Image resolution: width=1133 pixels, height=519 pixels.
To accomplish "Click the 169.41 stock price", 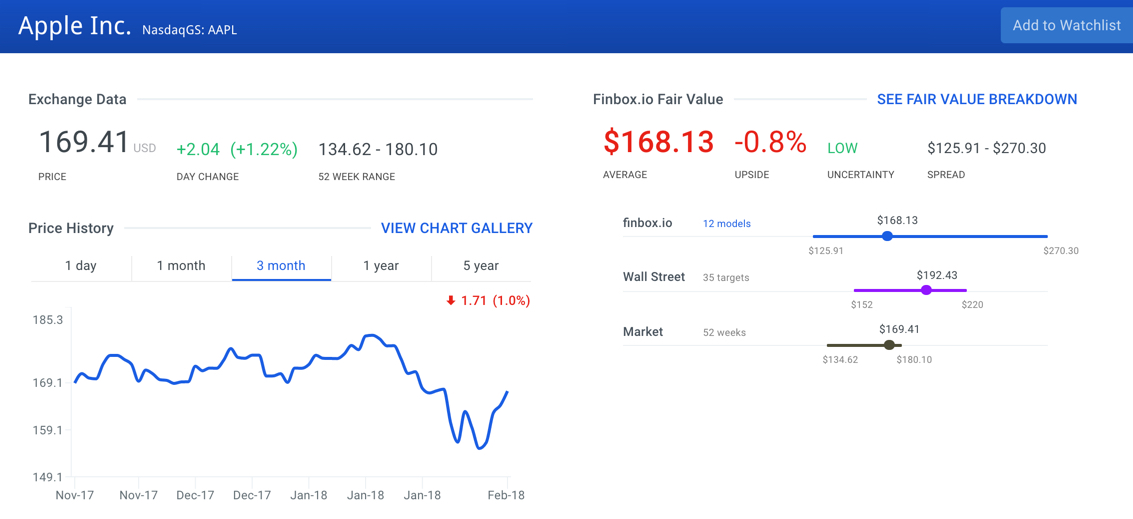I will tap(84, 143).
